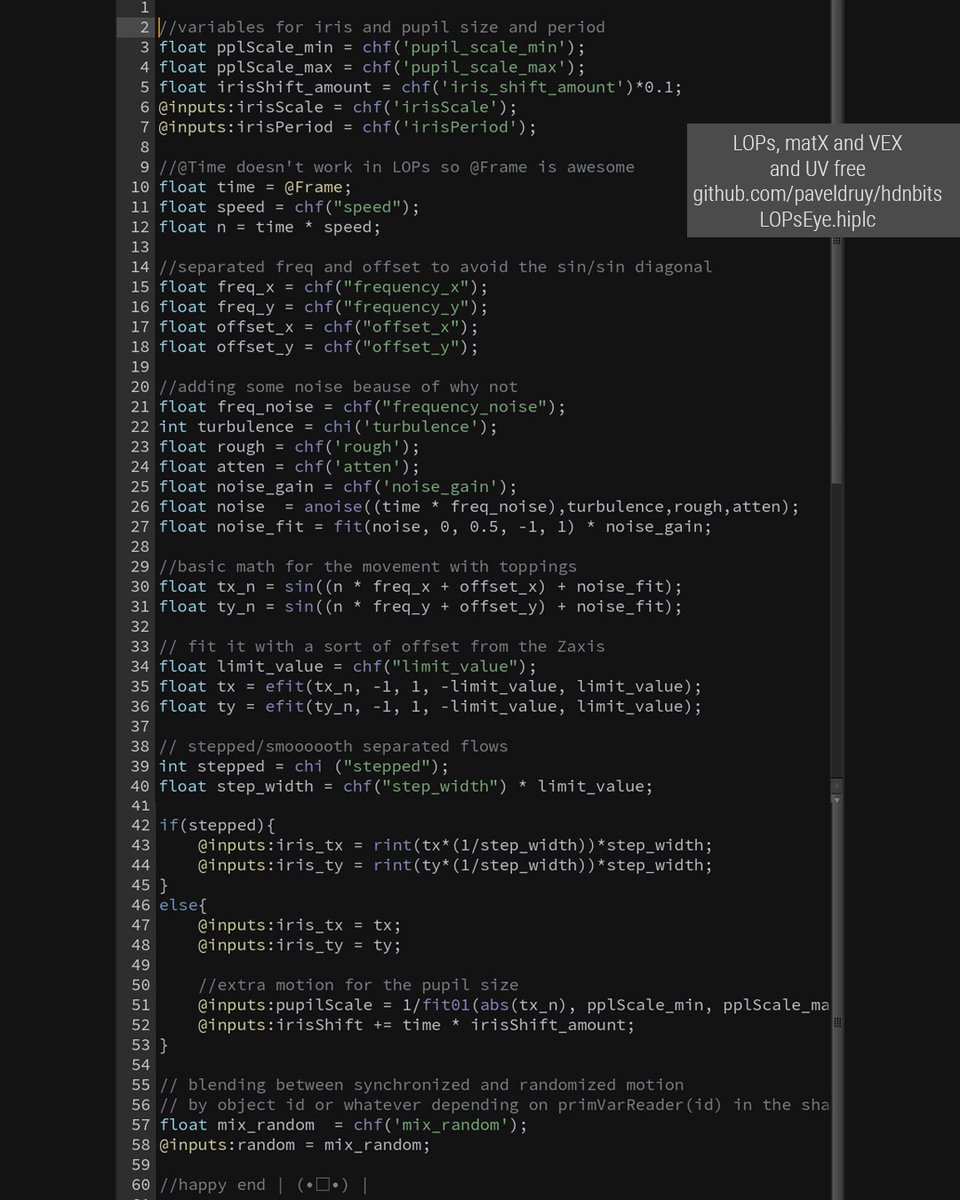This screenshot has height=1200, width=960.
Task: Click the line 'float limit_value = chf("limit_value");'
Action: point(348,667)
